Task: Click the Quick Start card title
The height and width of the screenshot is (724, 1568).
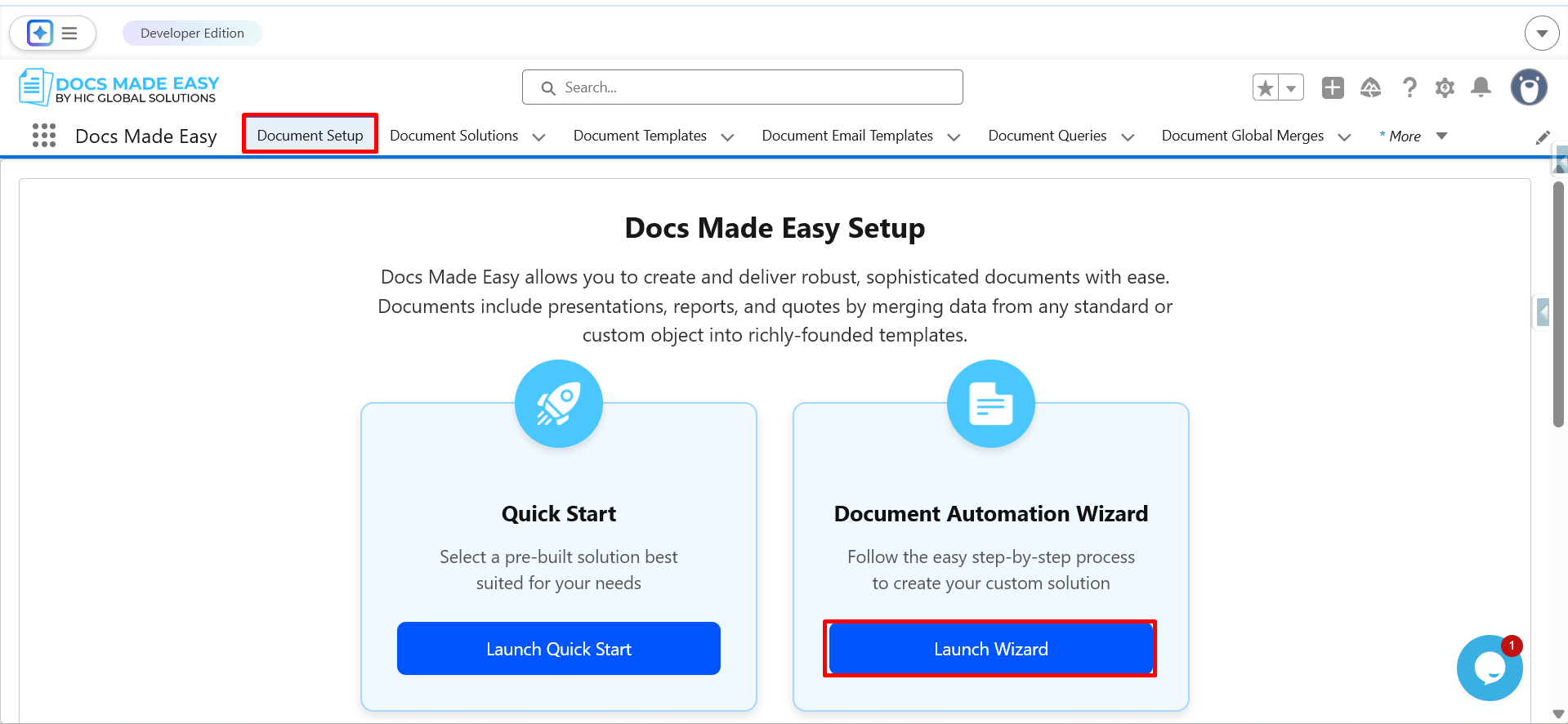Action: (x=559, y=514)
